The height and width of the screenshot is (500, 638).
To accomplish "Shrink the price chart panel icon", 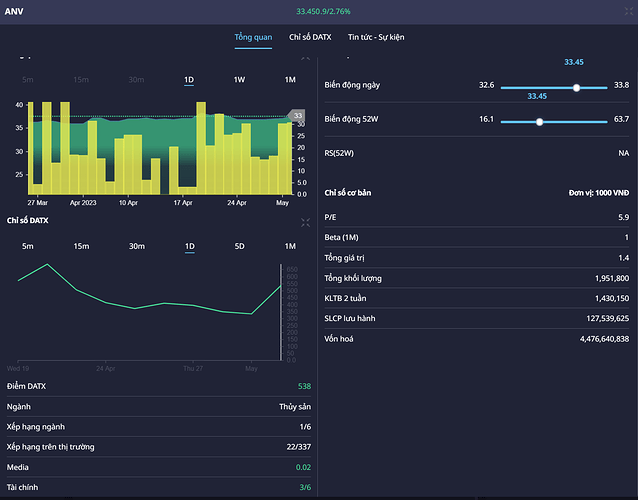I will pos(306,59).
